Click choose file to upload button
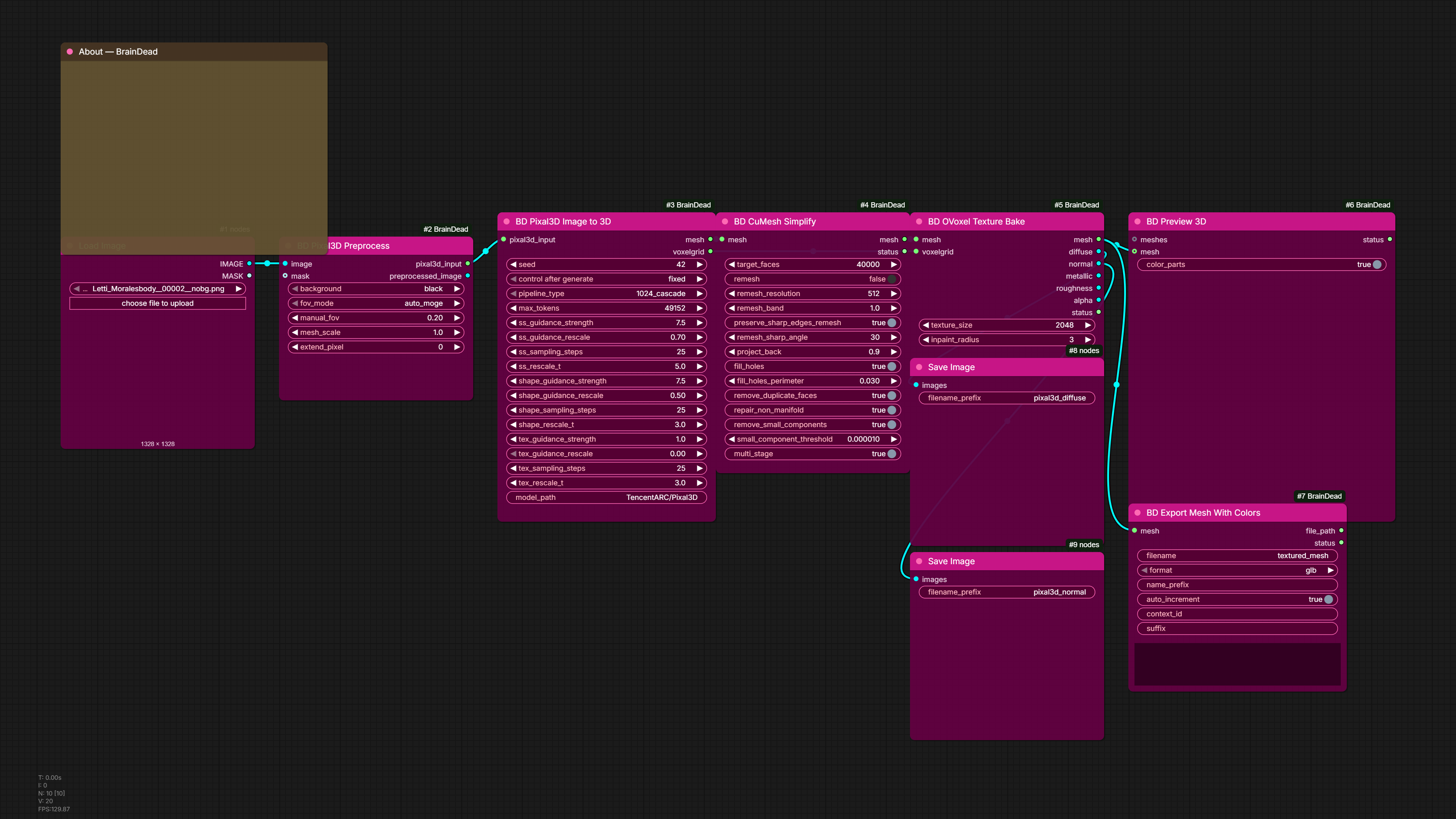The image size is (1456, 819). (x=158, y=303)
